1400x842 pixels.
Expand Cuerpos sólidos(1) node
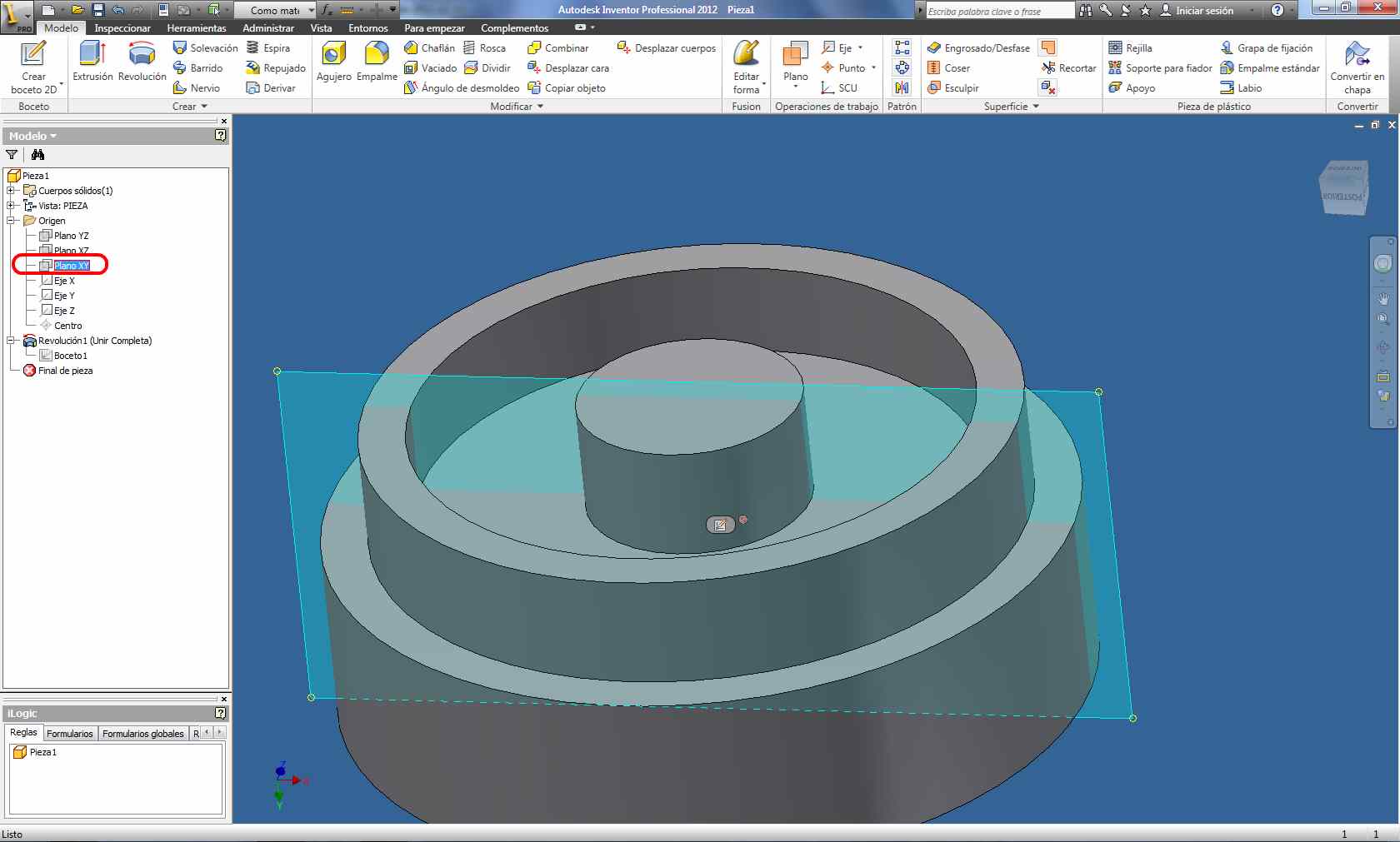pos(11,191)
